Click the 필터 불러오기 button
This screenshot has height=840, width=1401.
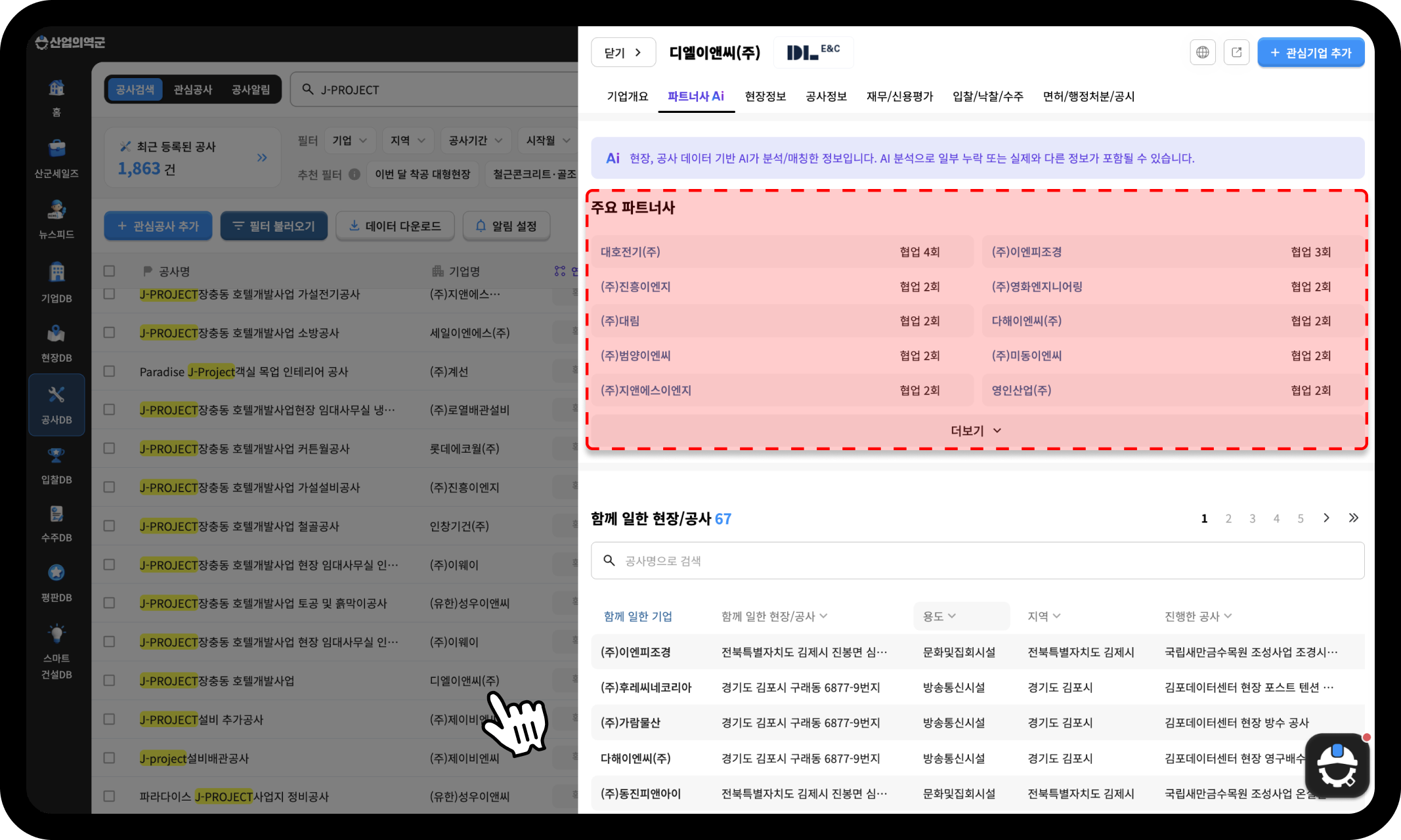274,226
